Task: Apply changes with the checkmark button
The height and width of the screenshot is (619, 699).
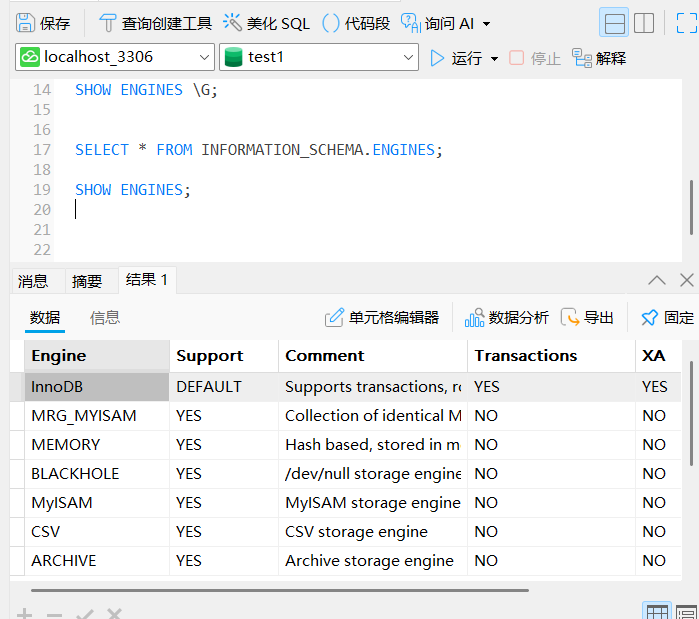Action: pyautogui.click(x=85, y=614)
